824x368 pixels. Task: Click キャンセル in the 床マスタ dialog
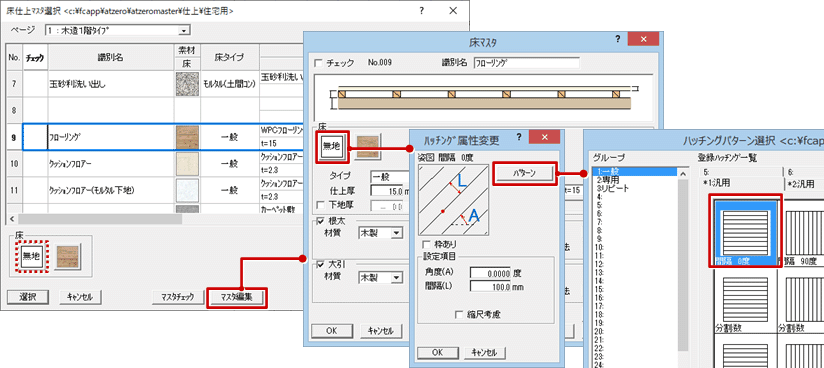click(380, 331)
